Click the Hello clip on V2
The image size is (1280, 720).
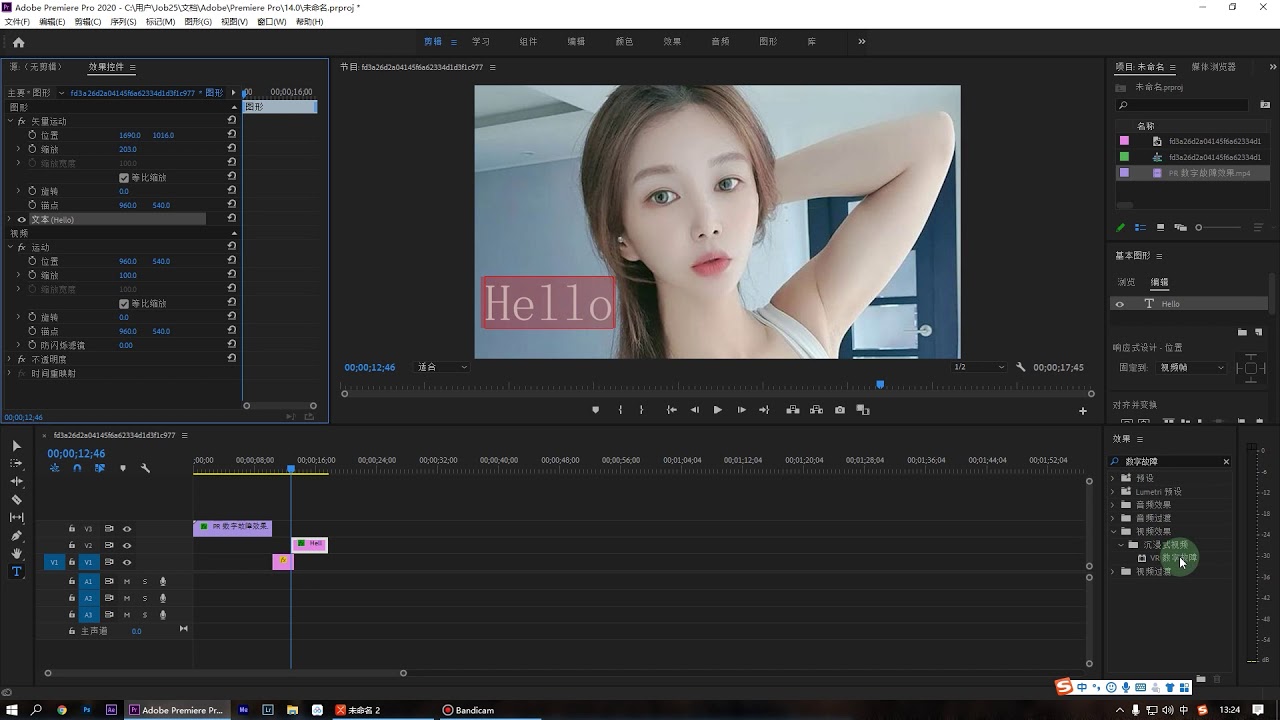click(309, 545)
